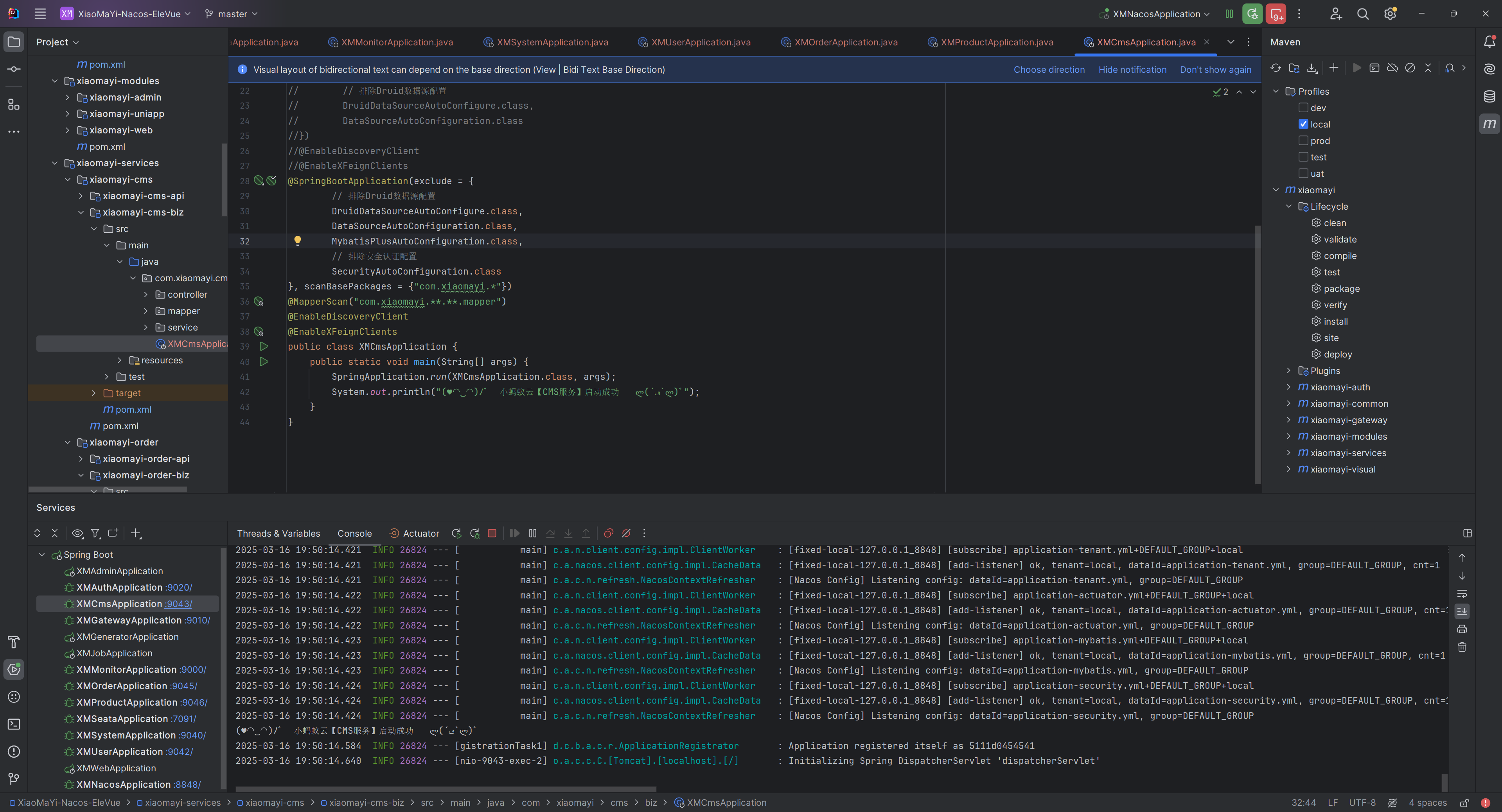Viewport: 1502px width, 812px height.
Task: Open Threads & Variables tab
Action: click(278, 534)
